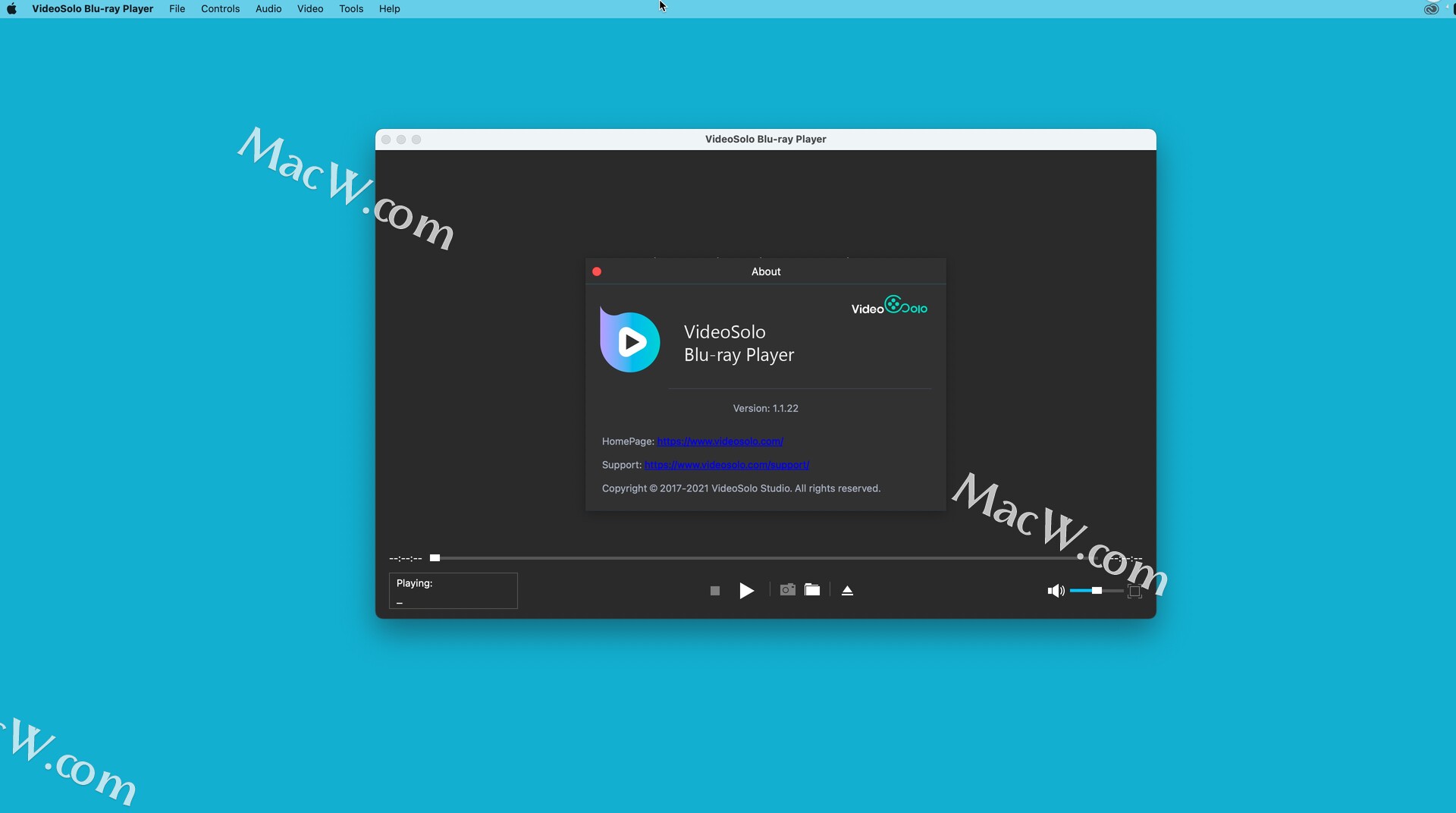Eject disc with the eject icon
This screenshot has width=1456, height=813.
[848, 591]
